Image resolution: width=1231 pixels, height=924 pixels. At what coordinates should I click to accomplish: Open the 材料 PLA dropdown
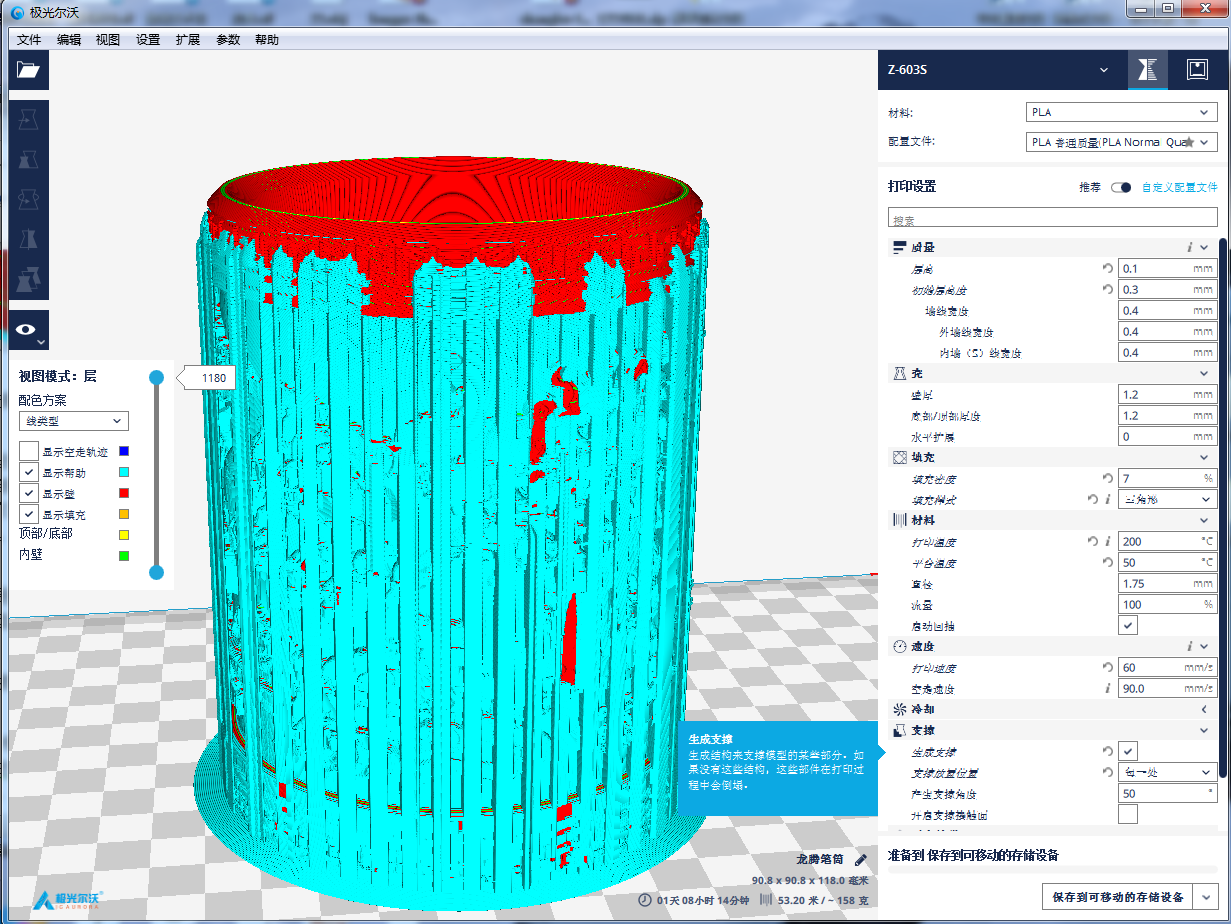coord(1121,113)
